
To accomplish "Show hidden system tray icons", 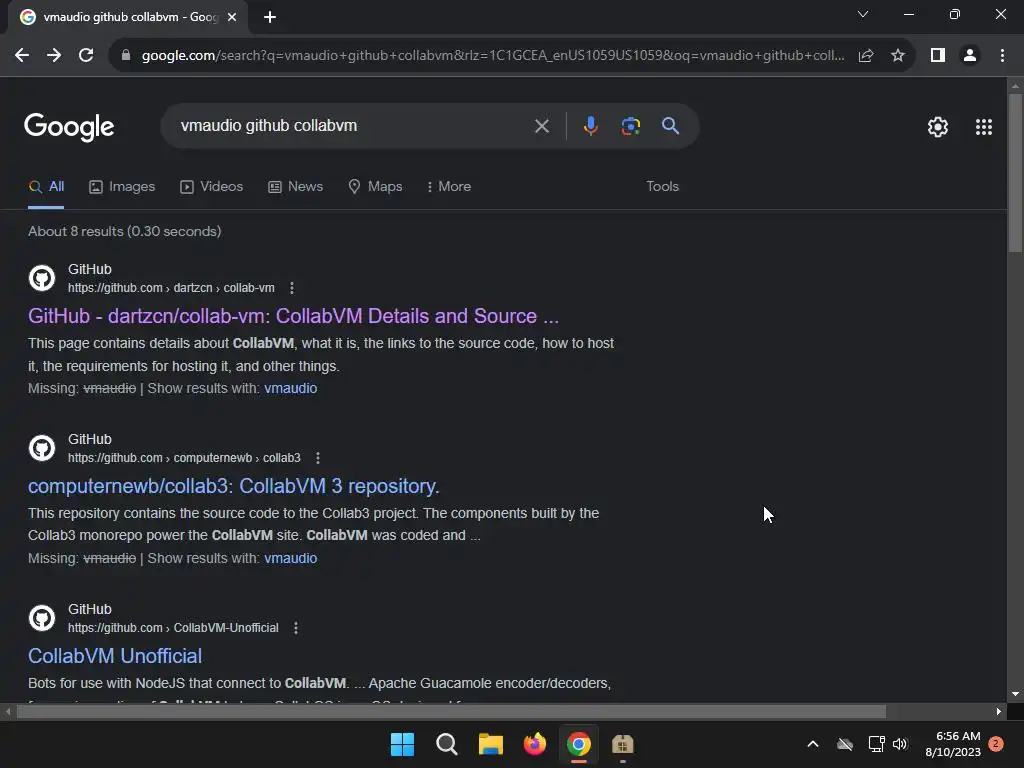I will click(x=813, y=744).
